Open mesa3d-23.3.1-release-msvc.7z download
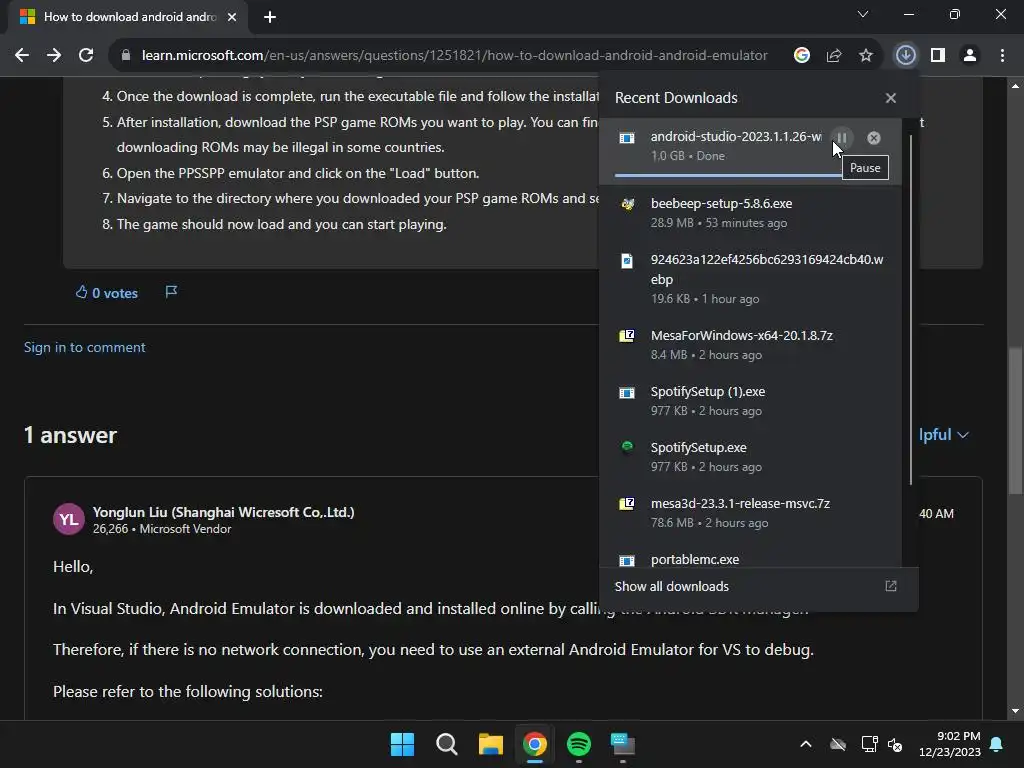Viewport: 1024px width, 768px height. click(x=750, y=513)
